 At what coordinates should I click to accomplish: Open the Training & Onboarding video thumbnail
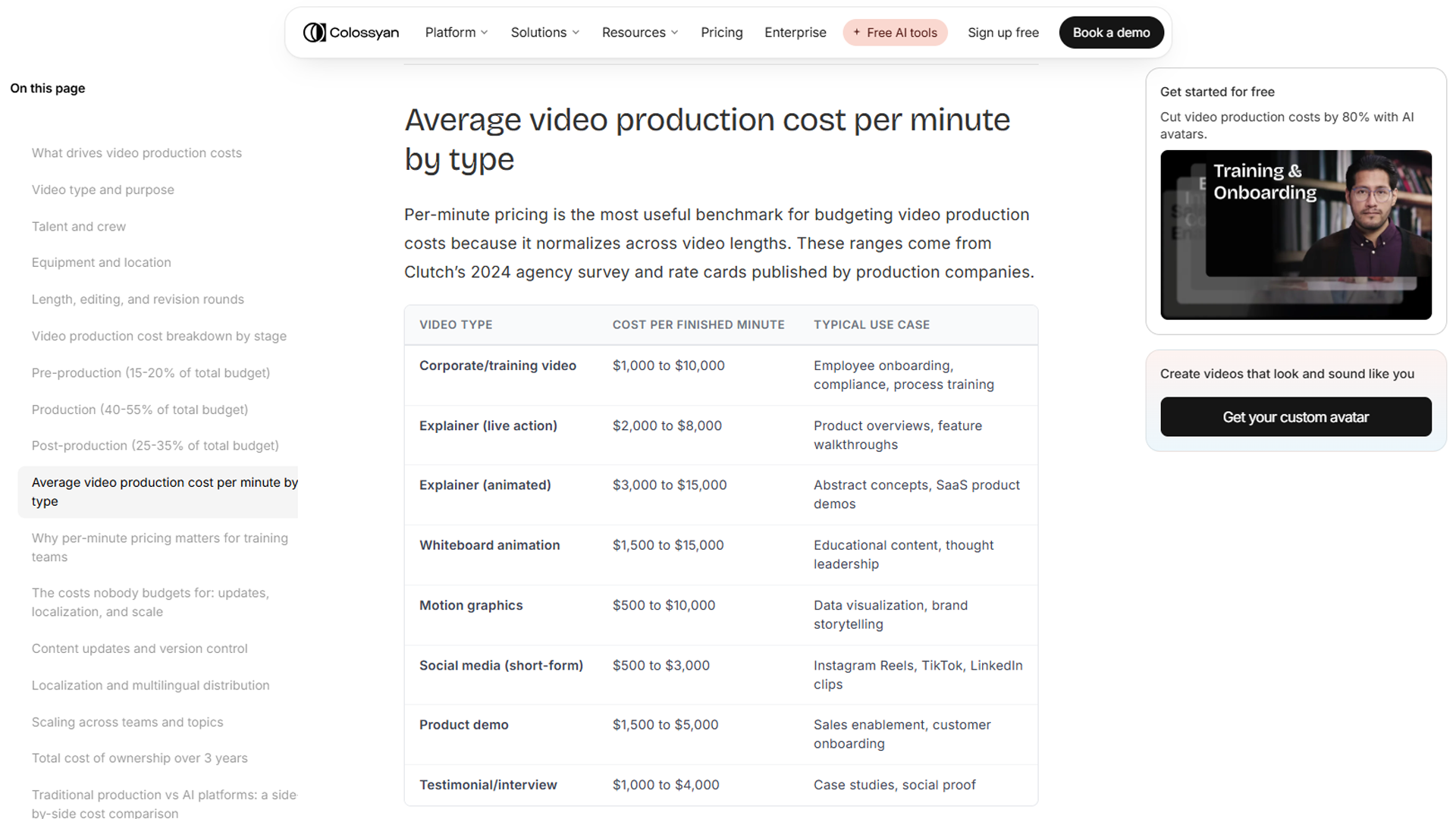tap(1295, 235)
